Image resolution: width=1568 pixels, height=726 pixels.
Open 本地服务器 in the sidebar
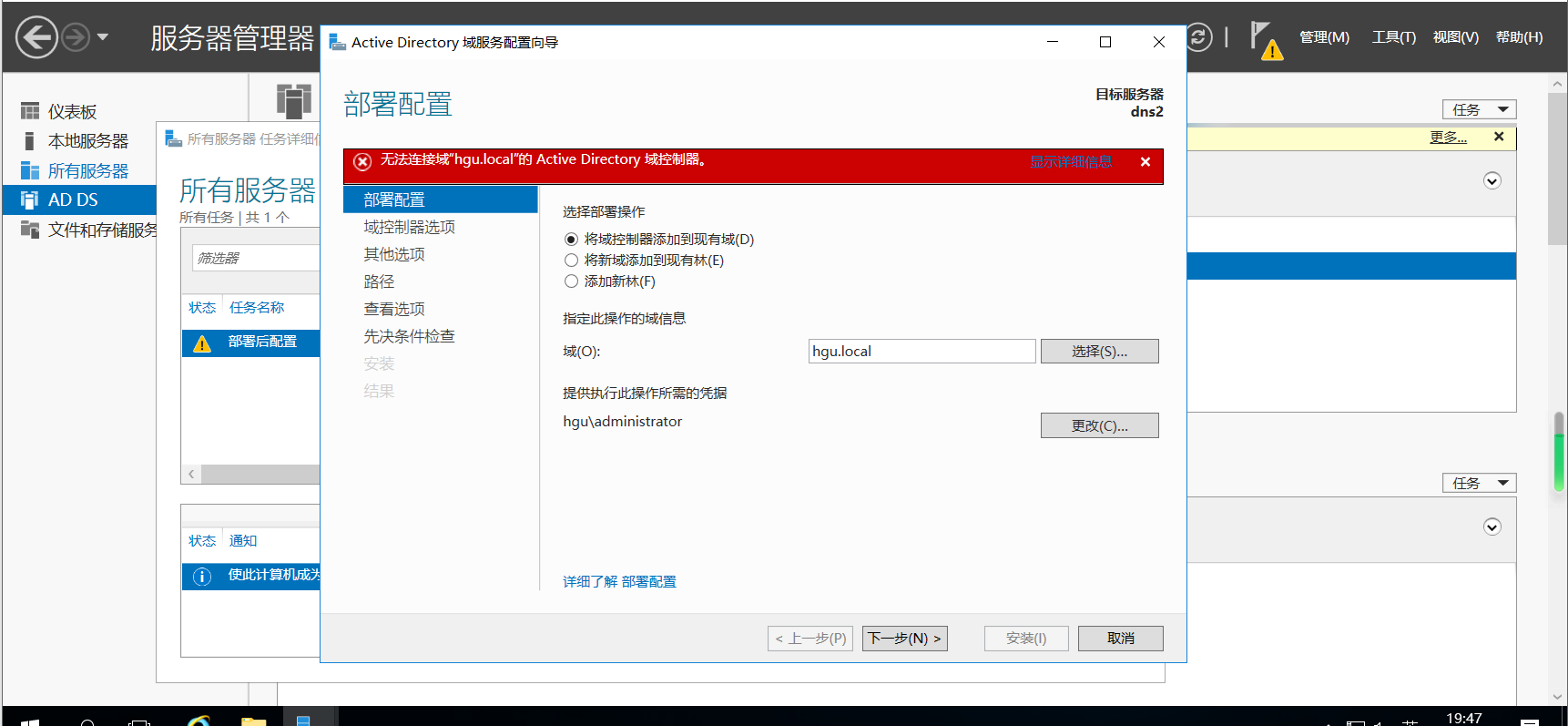[87, 141]
